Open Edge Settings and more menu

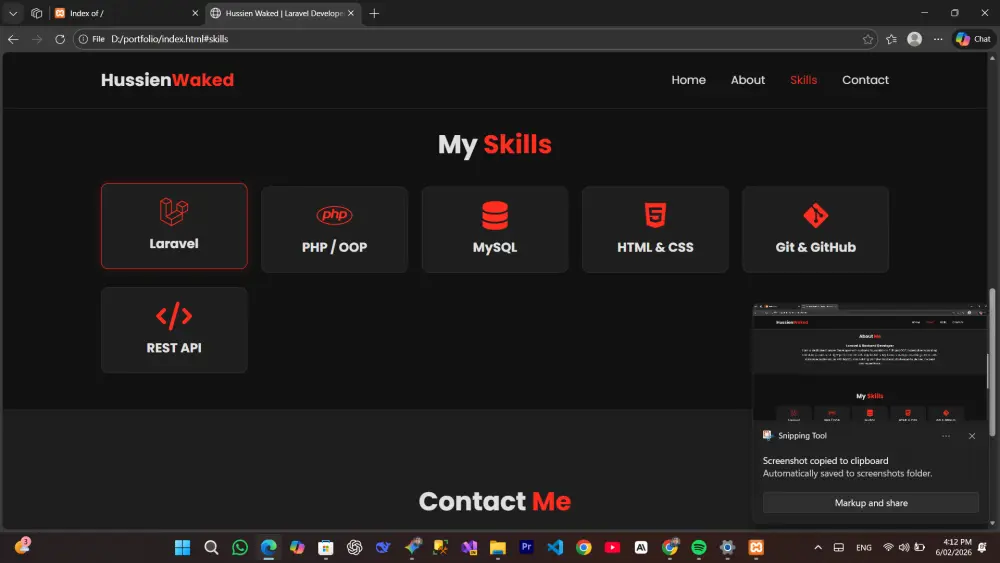938,39
